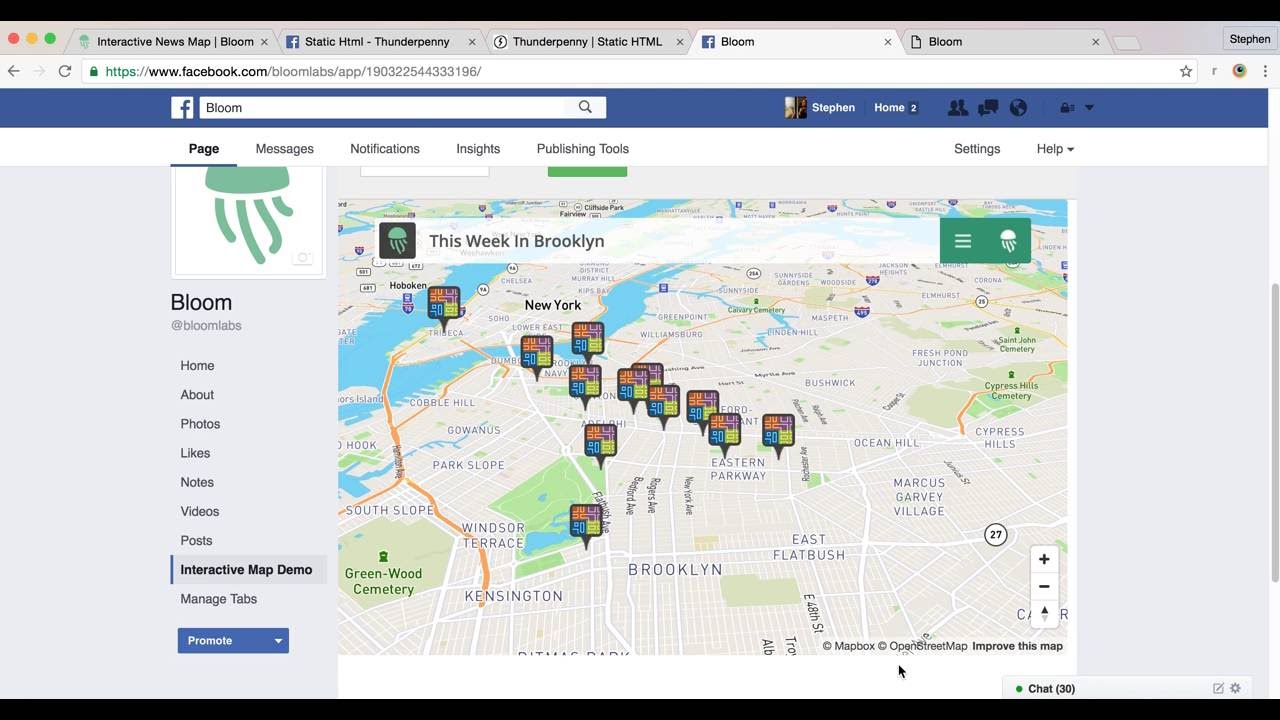Click the compose message icon in chat bar
Image resolution: width=1280 pixels, height=720 pixels.
(x=1218, y=688)
